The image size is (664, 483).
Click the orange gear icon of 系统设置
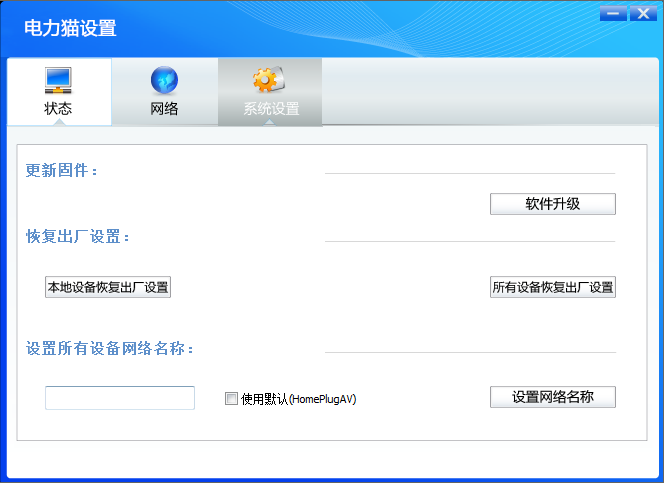tap(269, 79)
